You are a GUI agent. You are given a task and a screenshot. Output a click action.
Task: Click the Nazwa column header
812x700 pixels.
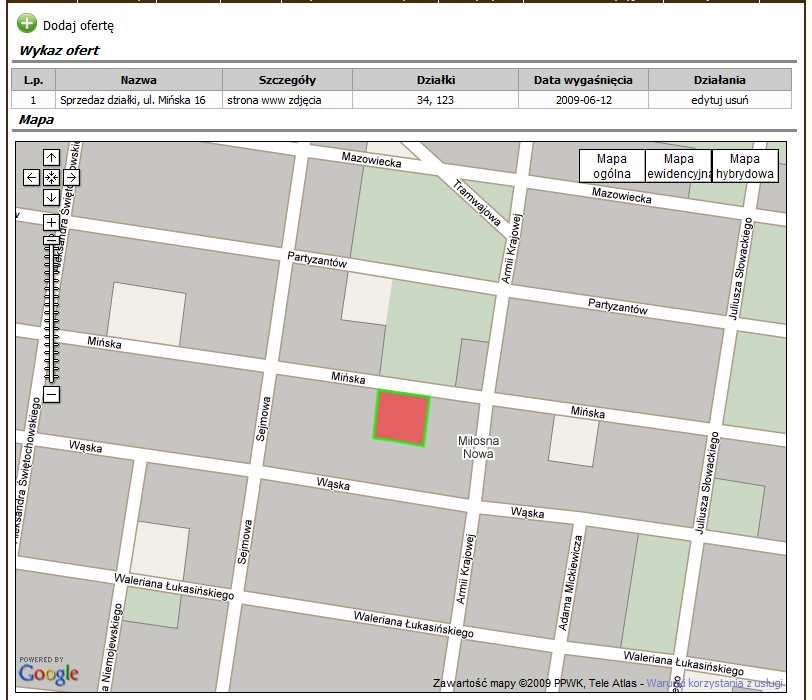point(139,80)
